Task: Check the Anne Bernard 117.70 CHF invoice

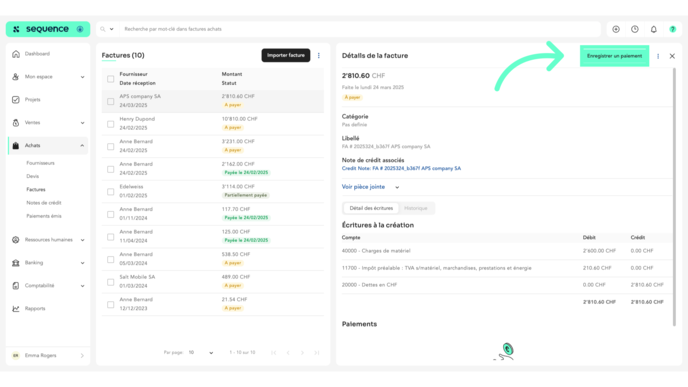Action: [111, 215]
